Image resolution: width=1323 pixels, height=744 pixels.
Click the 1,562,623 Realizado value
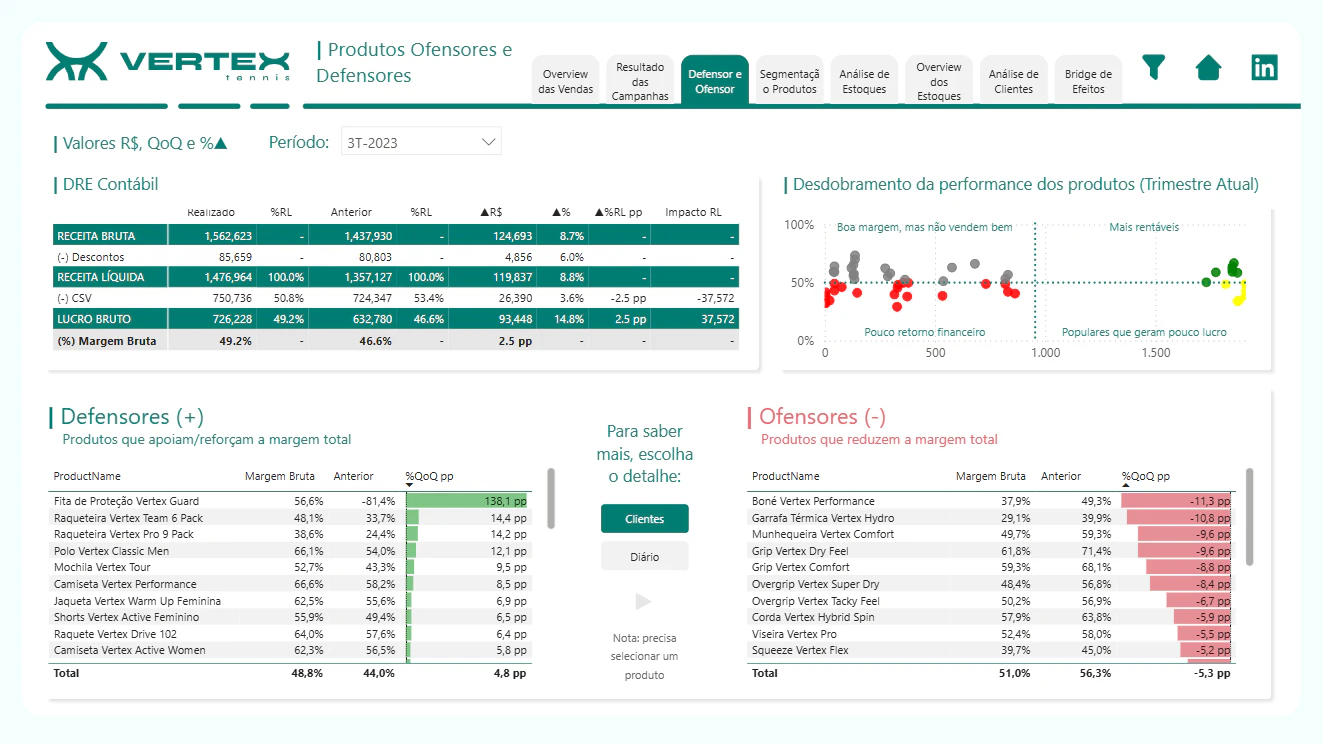pyautogui.click(x=227, y=236)
